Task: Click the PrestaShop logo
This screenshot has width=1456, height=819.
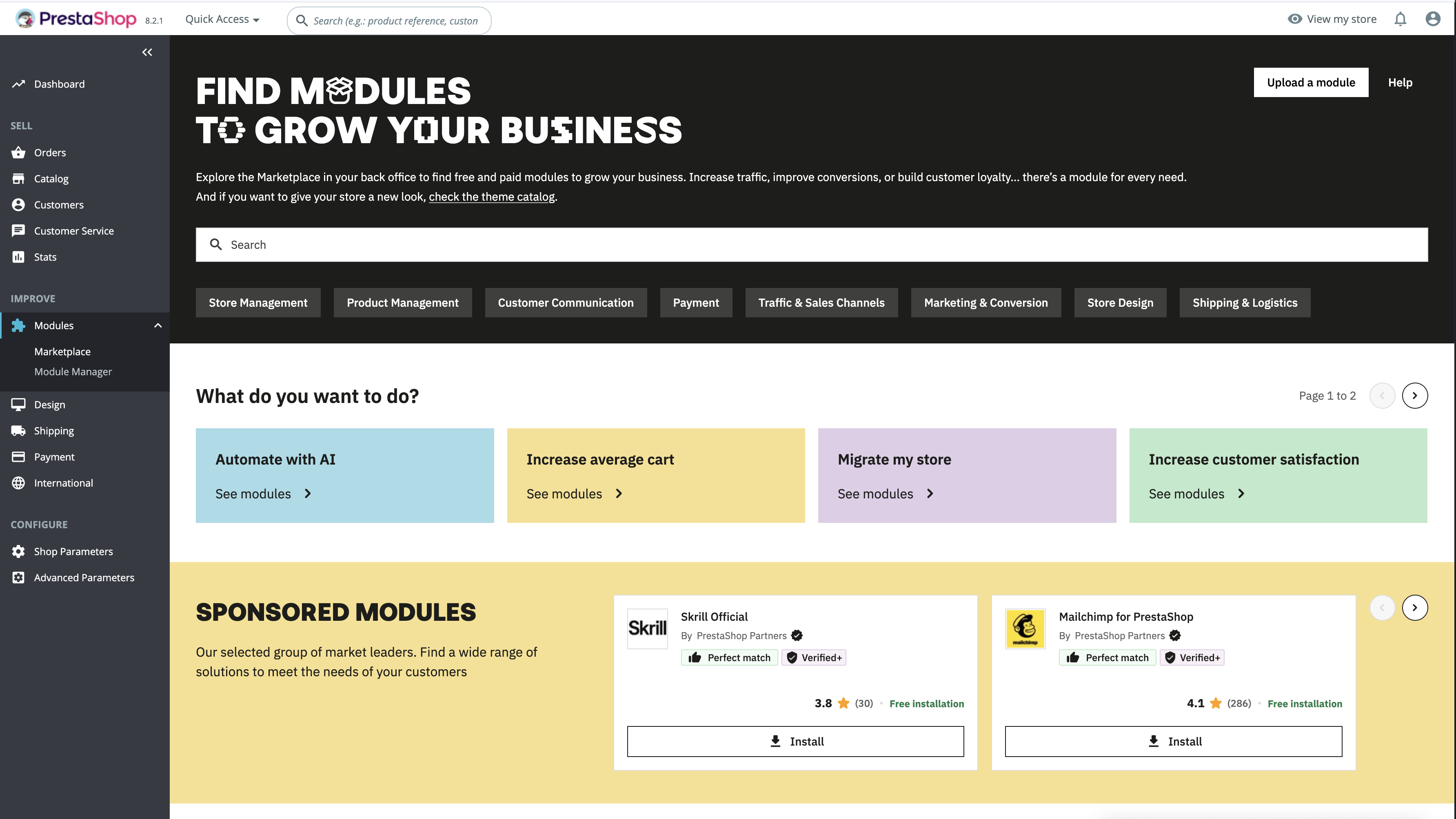Action: (x=76, y=19)
